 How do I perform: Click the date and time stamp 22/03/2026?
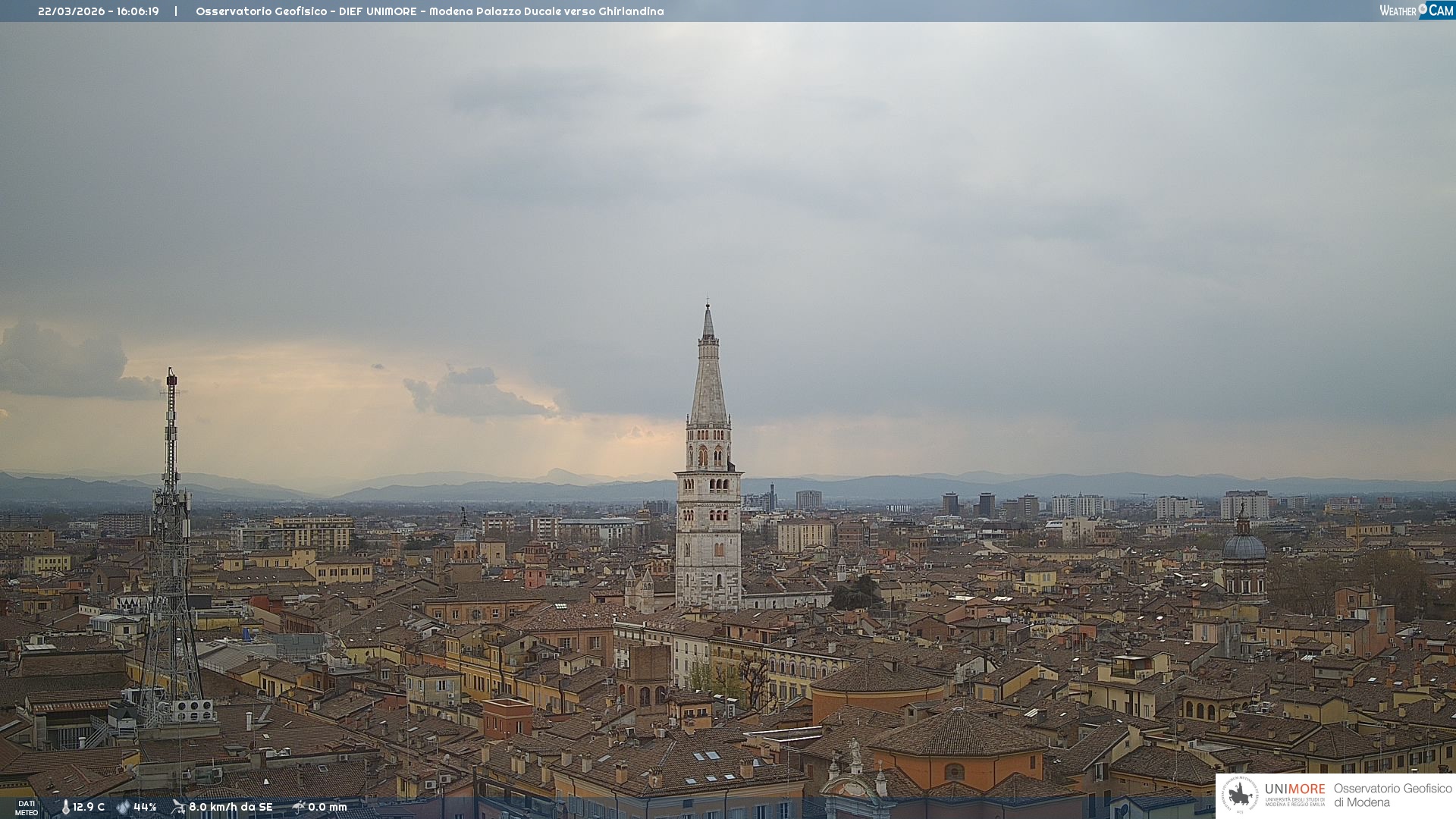[98, 11]
